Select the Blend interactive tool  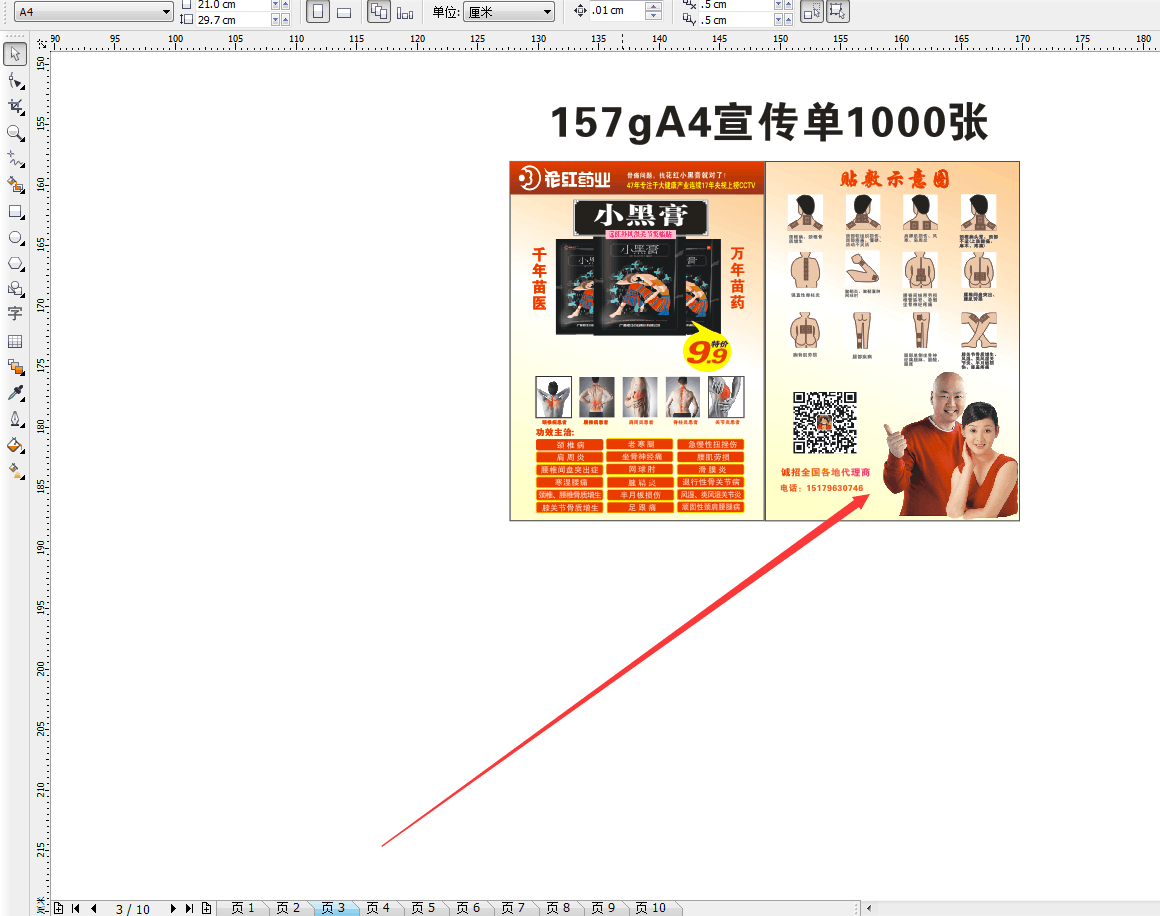15,367
